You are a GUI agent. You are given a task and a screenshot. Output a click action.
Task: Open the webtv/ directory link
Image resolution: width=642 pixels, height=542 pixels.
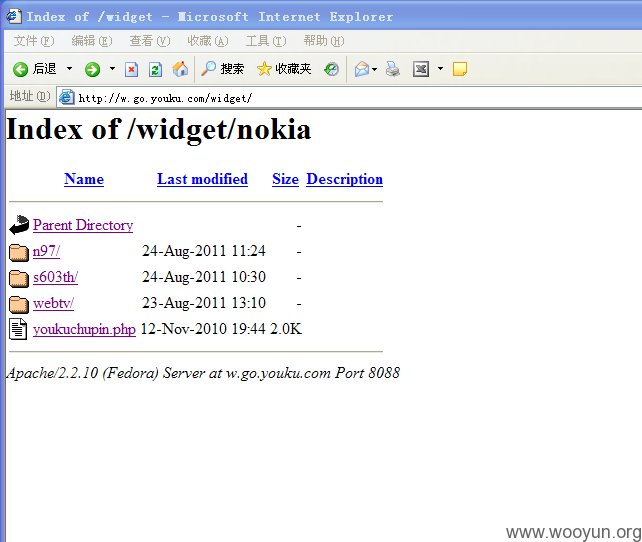53,303
